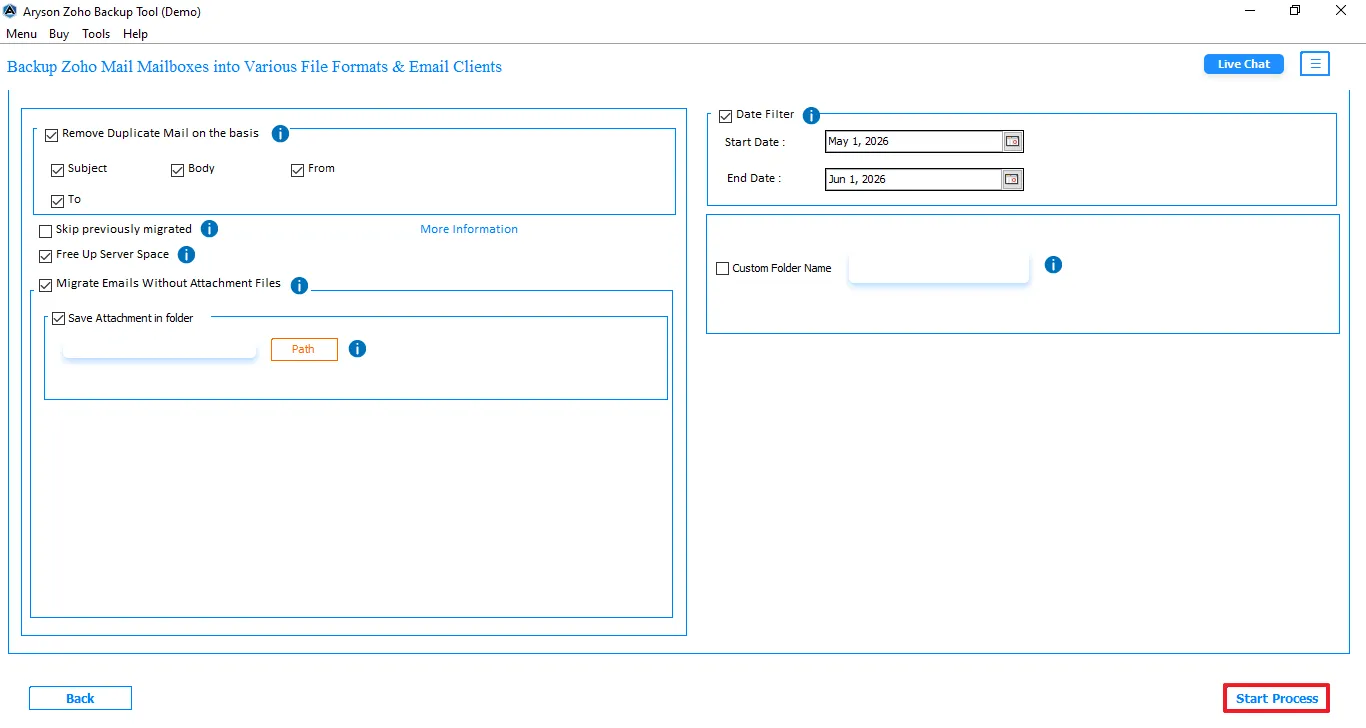This screenshot has width=1366, height=728.
Task: Toggle the To checkbox
Action: pyautogui.click(x=58, y=201)
